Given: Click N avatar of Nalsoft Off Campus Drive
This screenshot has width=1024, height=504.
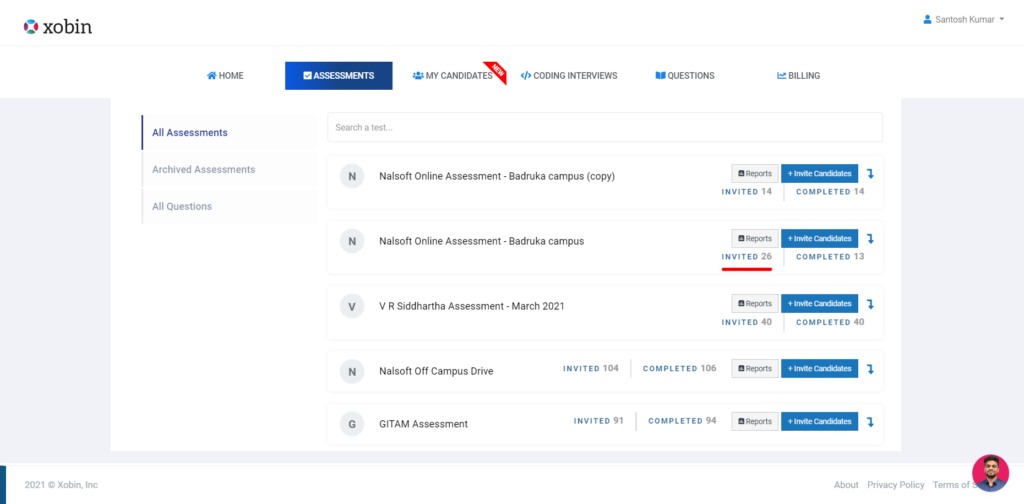Looking at the screenshot, I should [352, 371].
